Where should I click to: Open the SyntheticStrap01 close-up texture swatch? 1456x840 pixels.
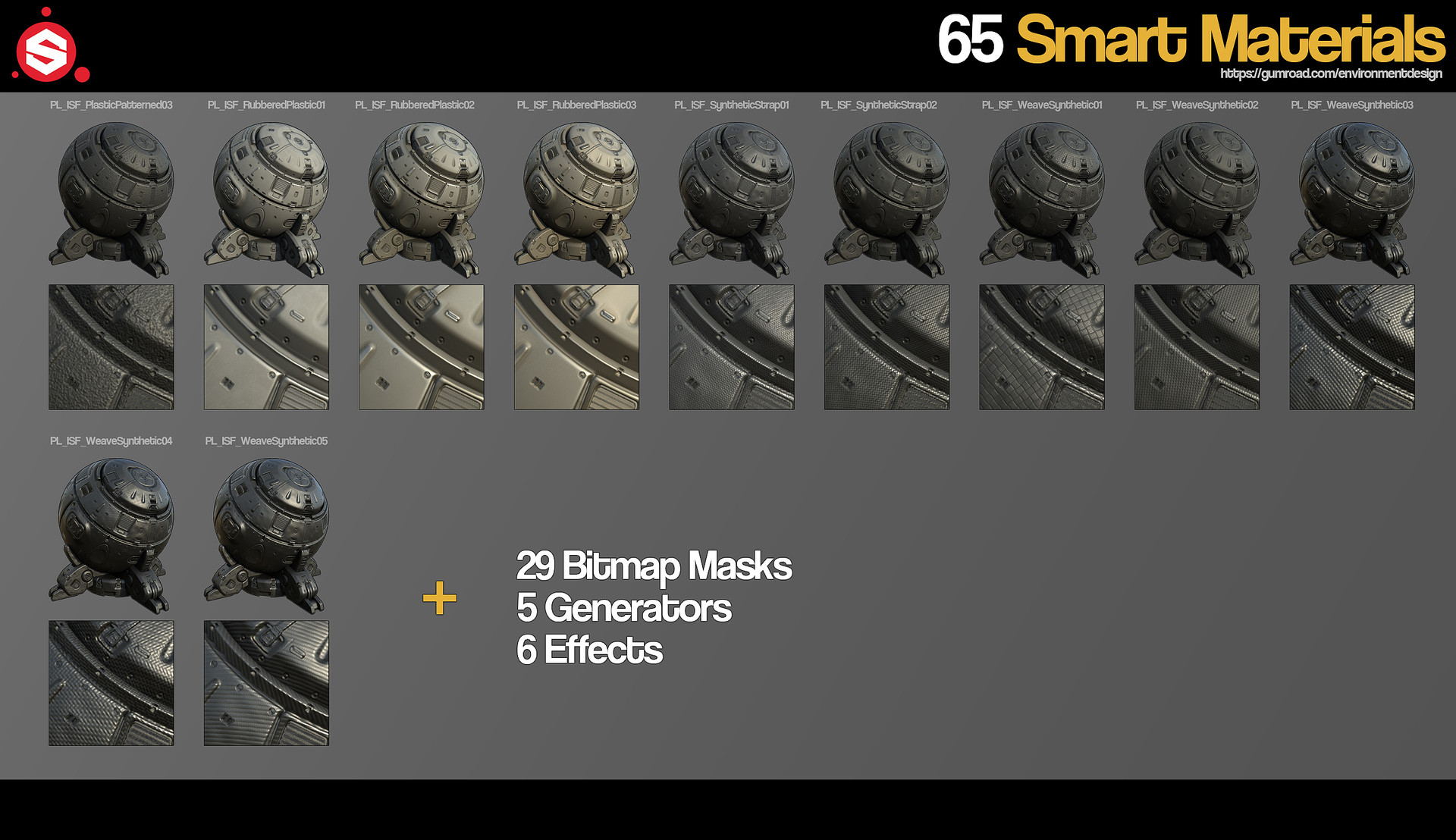(x=732, y=347)
